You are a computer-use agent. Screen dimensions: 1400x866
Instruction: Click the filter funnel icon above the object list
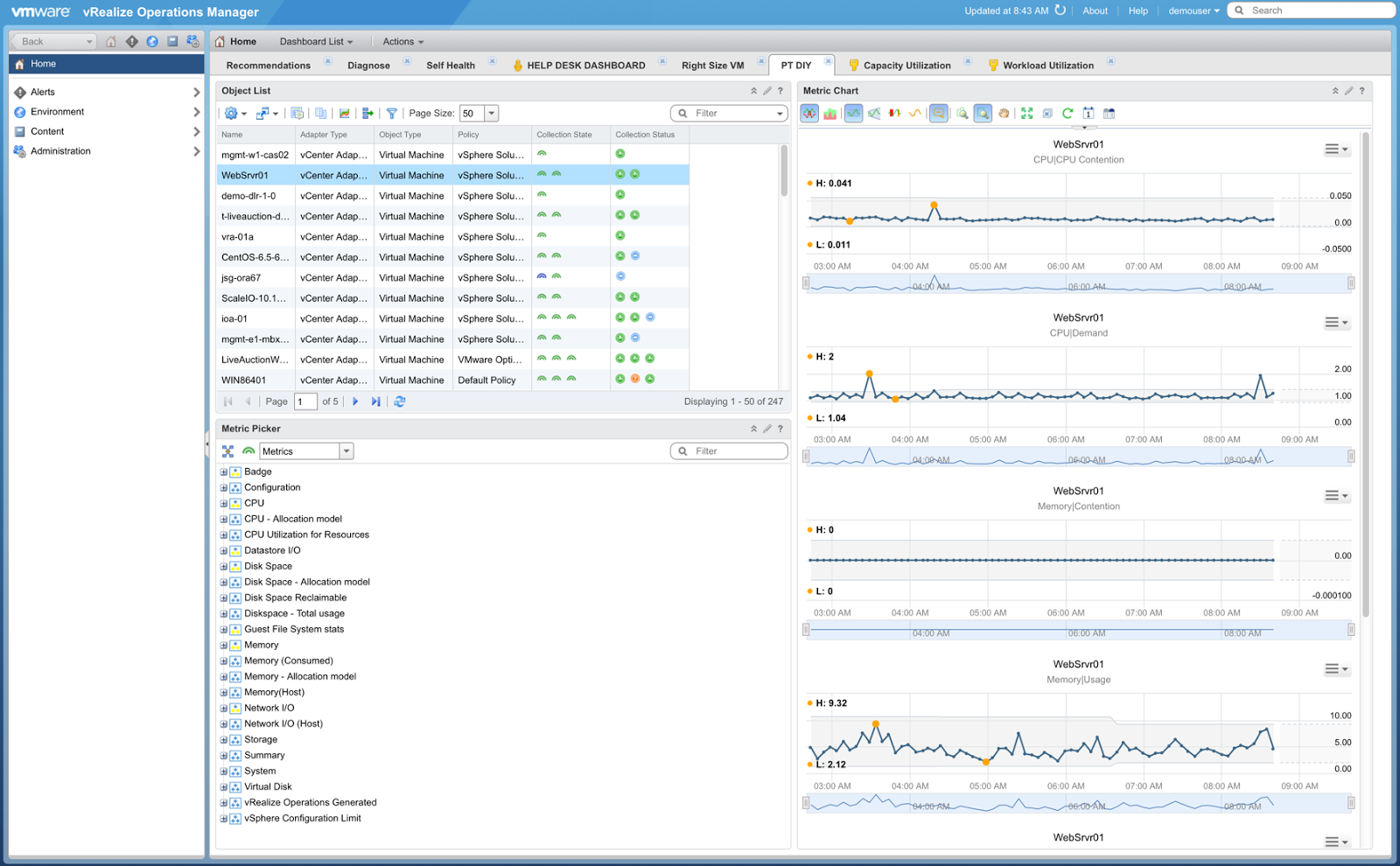392,113
